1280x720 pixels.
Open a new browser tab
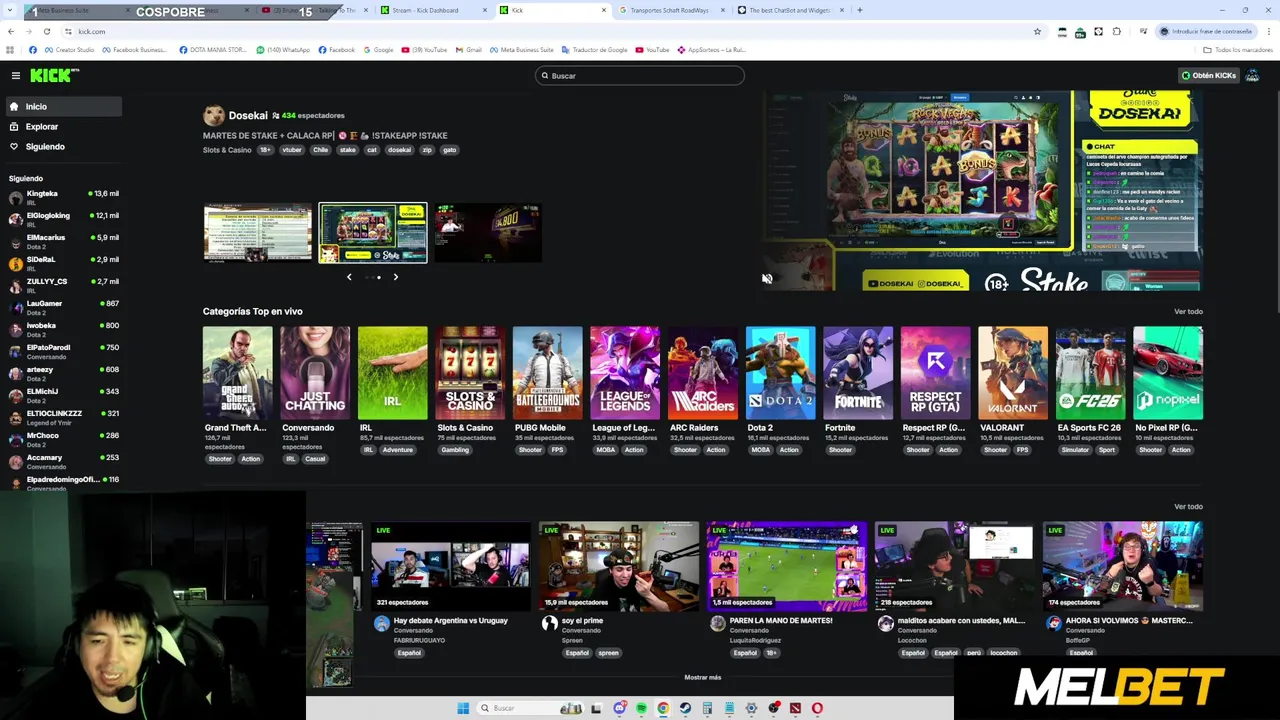(x=859, y=10)
